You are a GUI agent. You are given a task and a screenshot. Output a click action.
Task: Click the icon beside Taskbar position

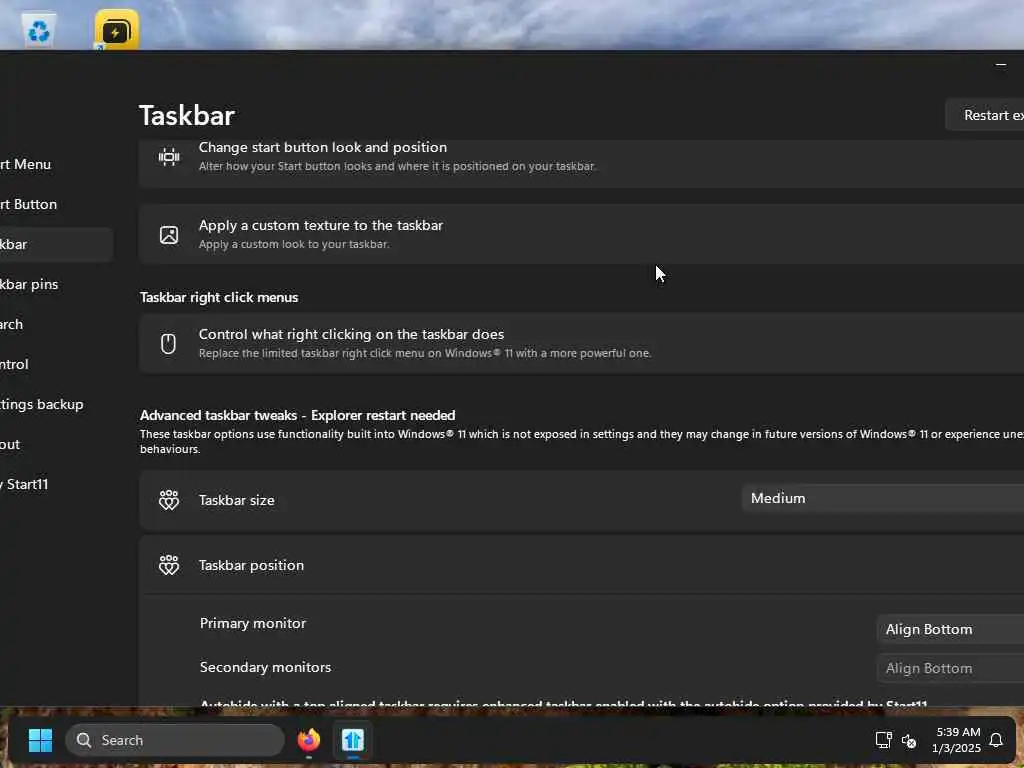point(169,565)
